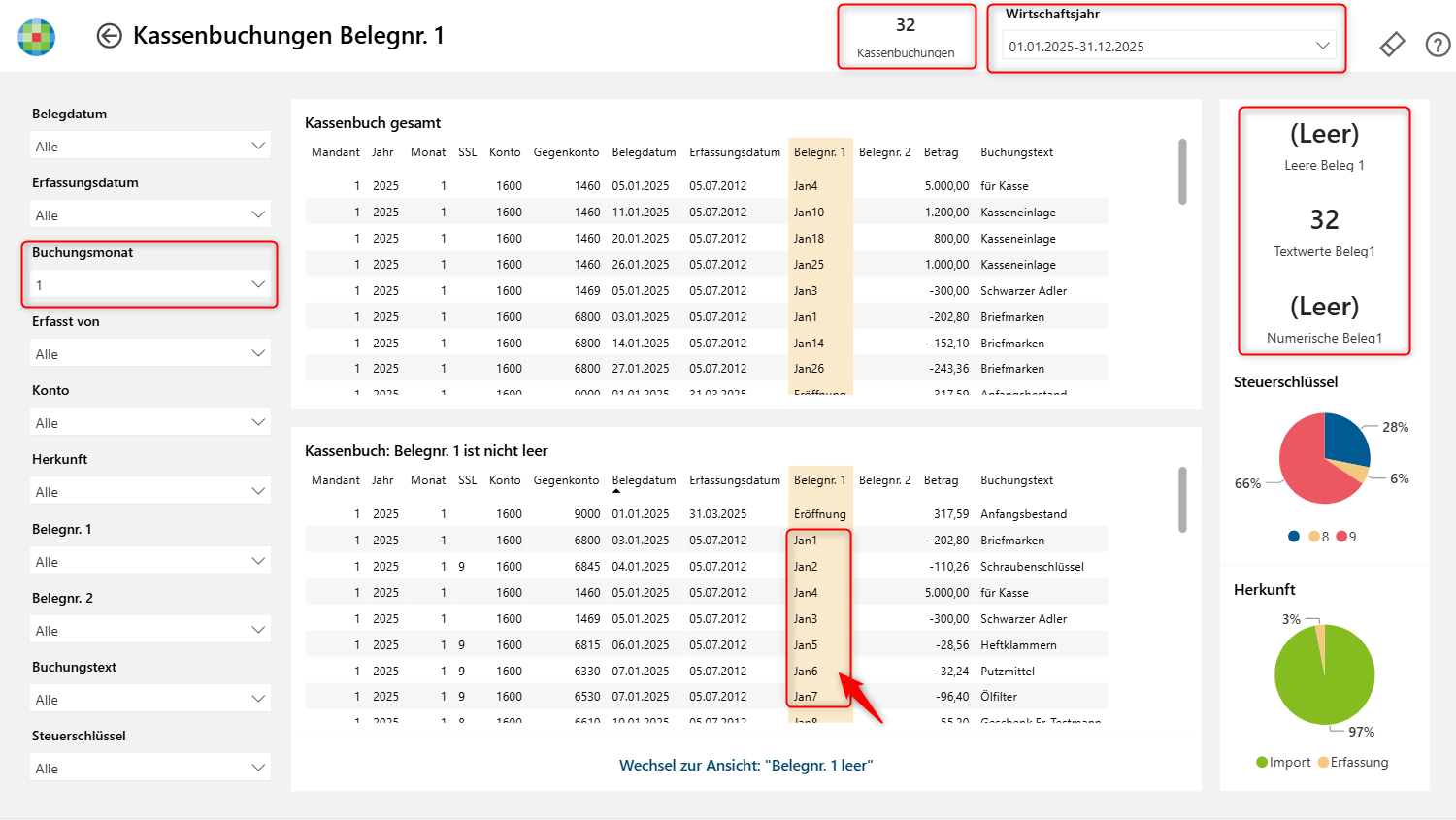Image resolution: width=1456 pixels, height=820 pixels.
Task: Click the Erfassung legend entry
Action: click(1353, 763)
